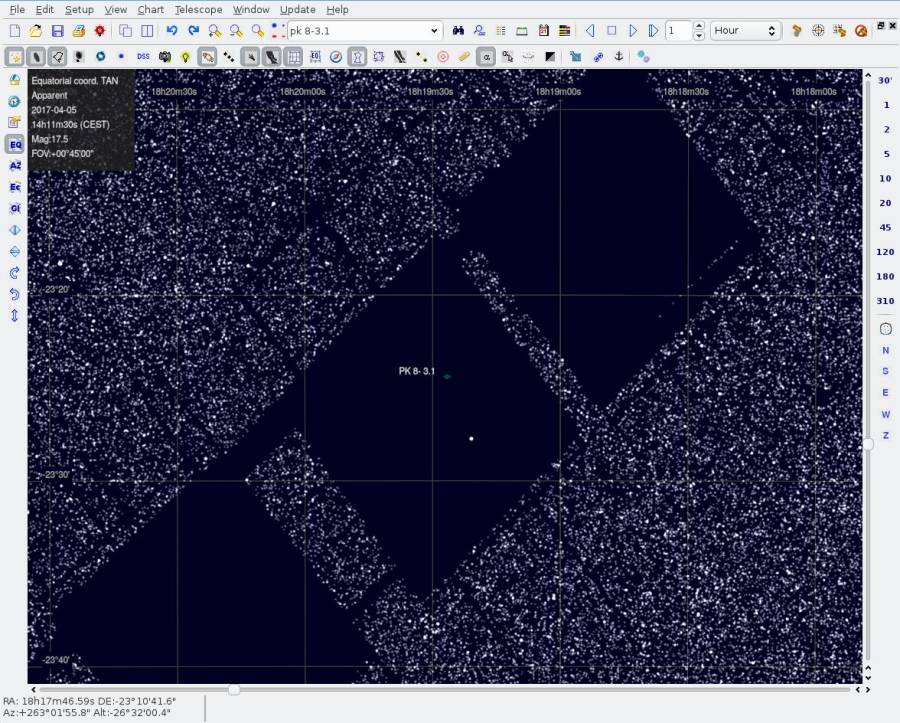The width and height of the screenshot is (900, 723).
Task: Click the red finder circle icon
Action: click(x=443, y=57)
